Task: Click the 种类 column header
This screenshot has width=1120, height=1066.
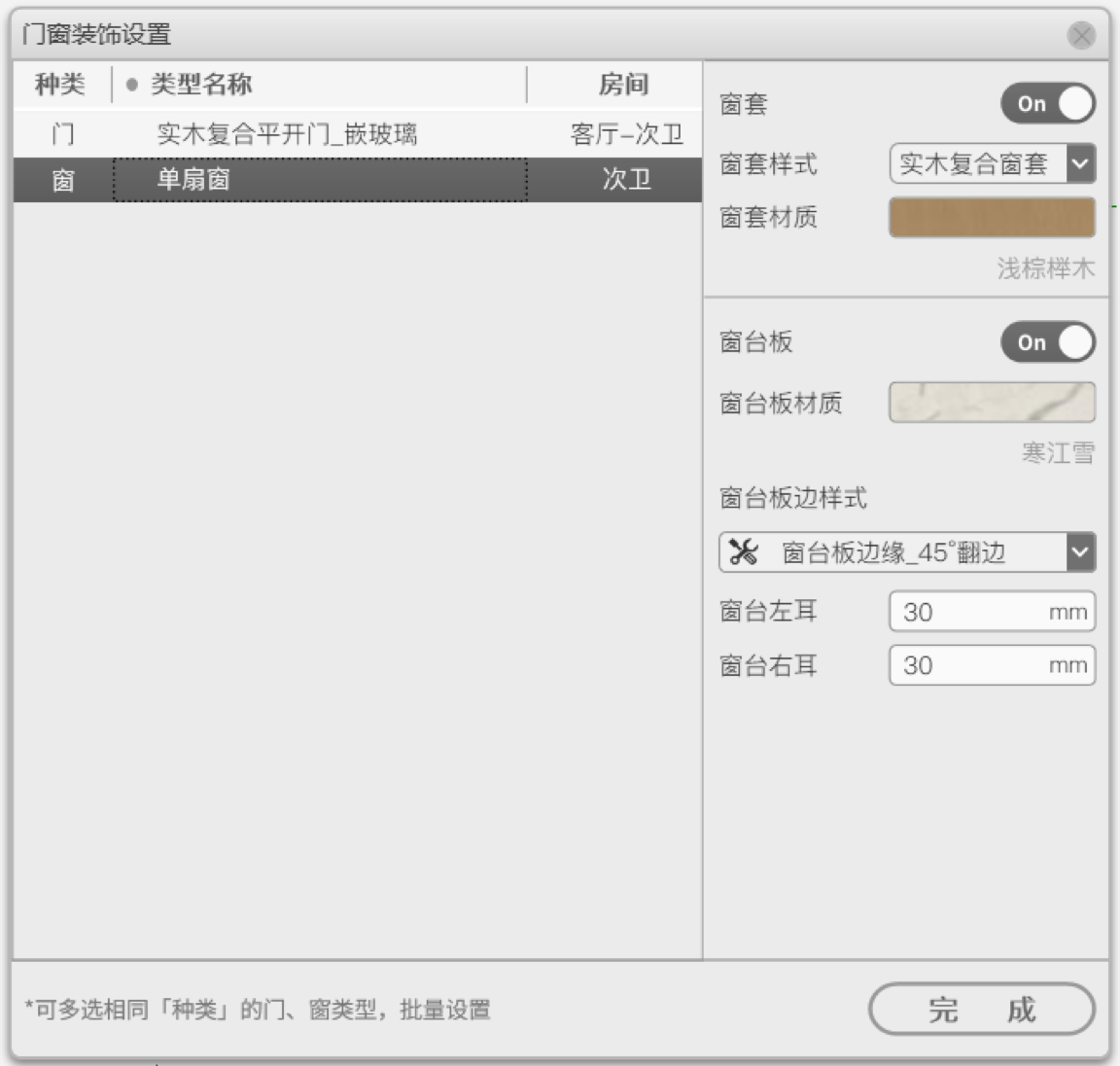Action: [60, 85]
